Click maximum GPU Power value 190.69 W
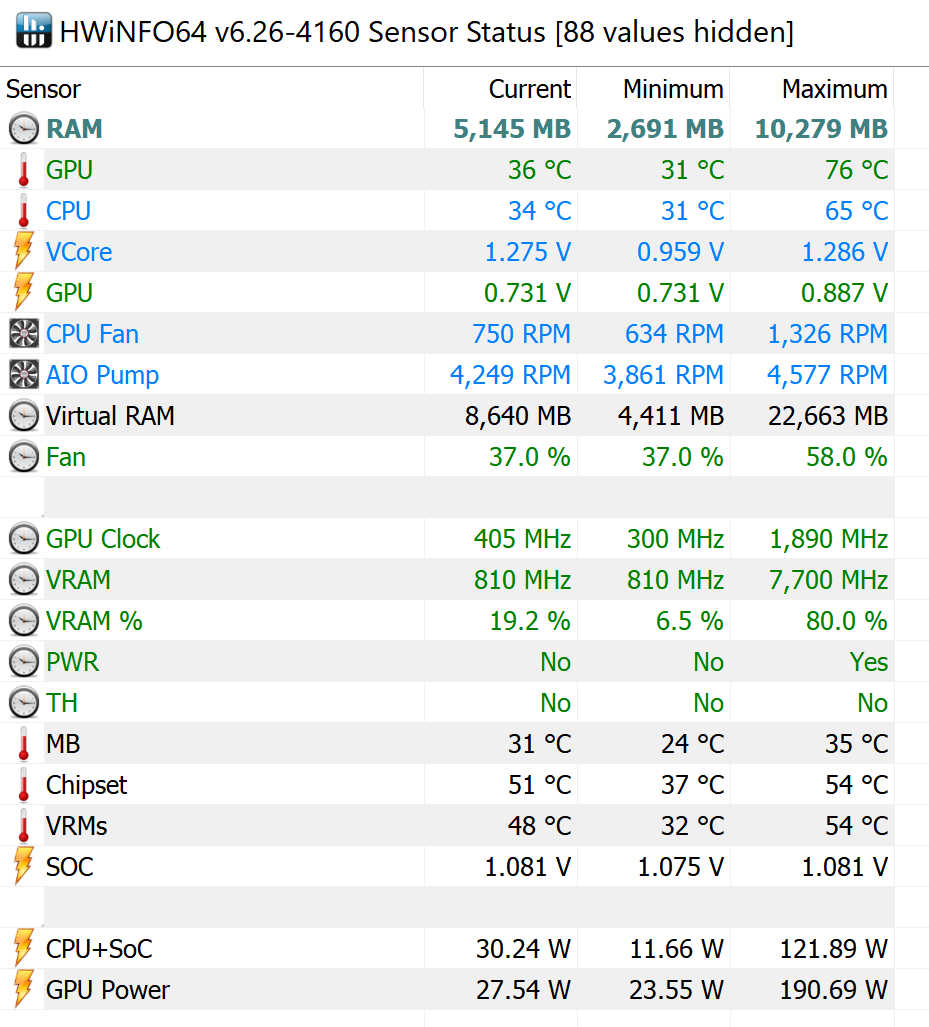This screenshot has height=1027, width=929. [x=833, y=990]
